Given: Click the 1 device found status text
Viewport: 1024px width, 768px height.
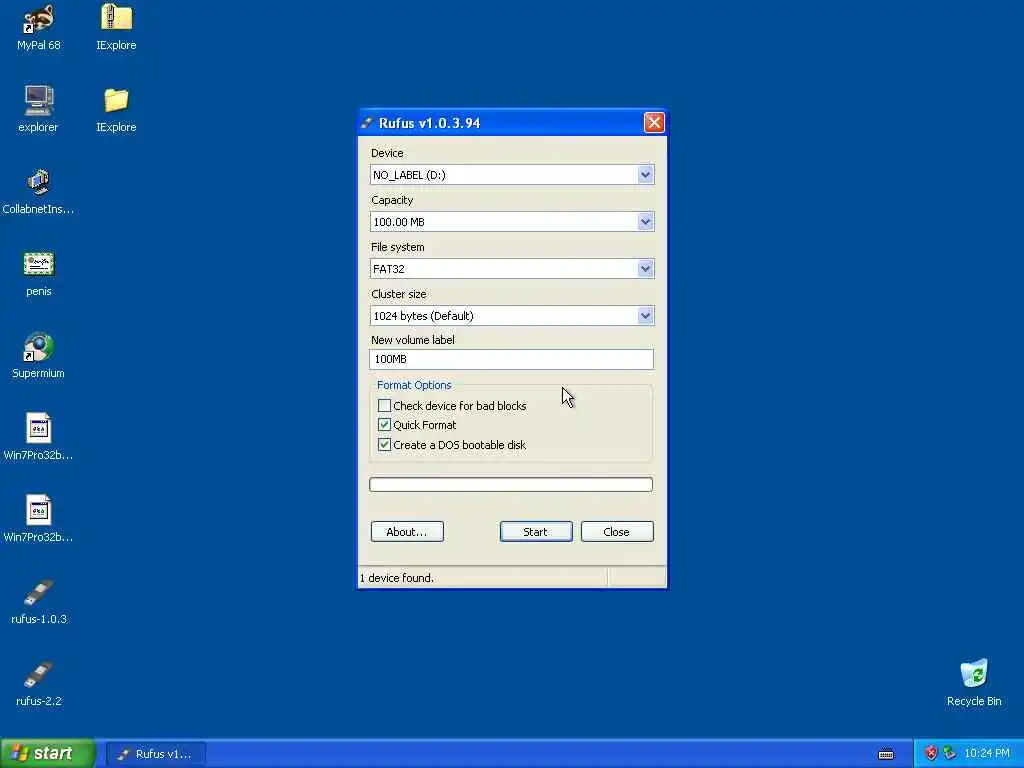Looking at the screenshot, I should click(x=396, y=578).
